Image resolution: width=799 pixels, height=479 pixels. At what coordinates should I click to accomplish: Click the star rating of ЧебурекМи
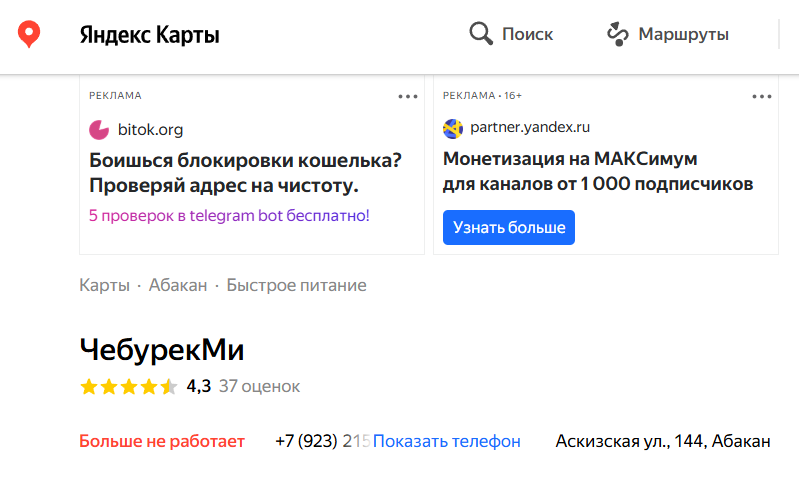point(128,387)
